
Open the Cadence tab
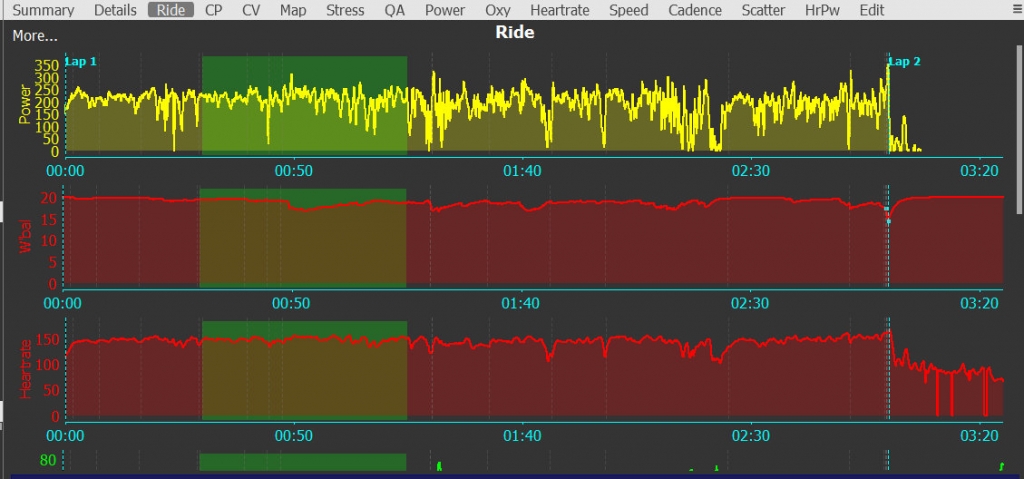tap(695, 10)
